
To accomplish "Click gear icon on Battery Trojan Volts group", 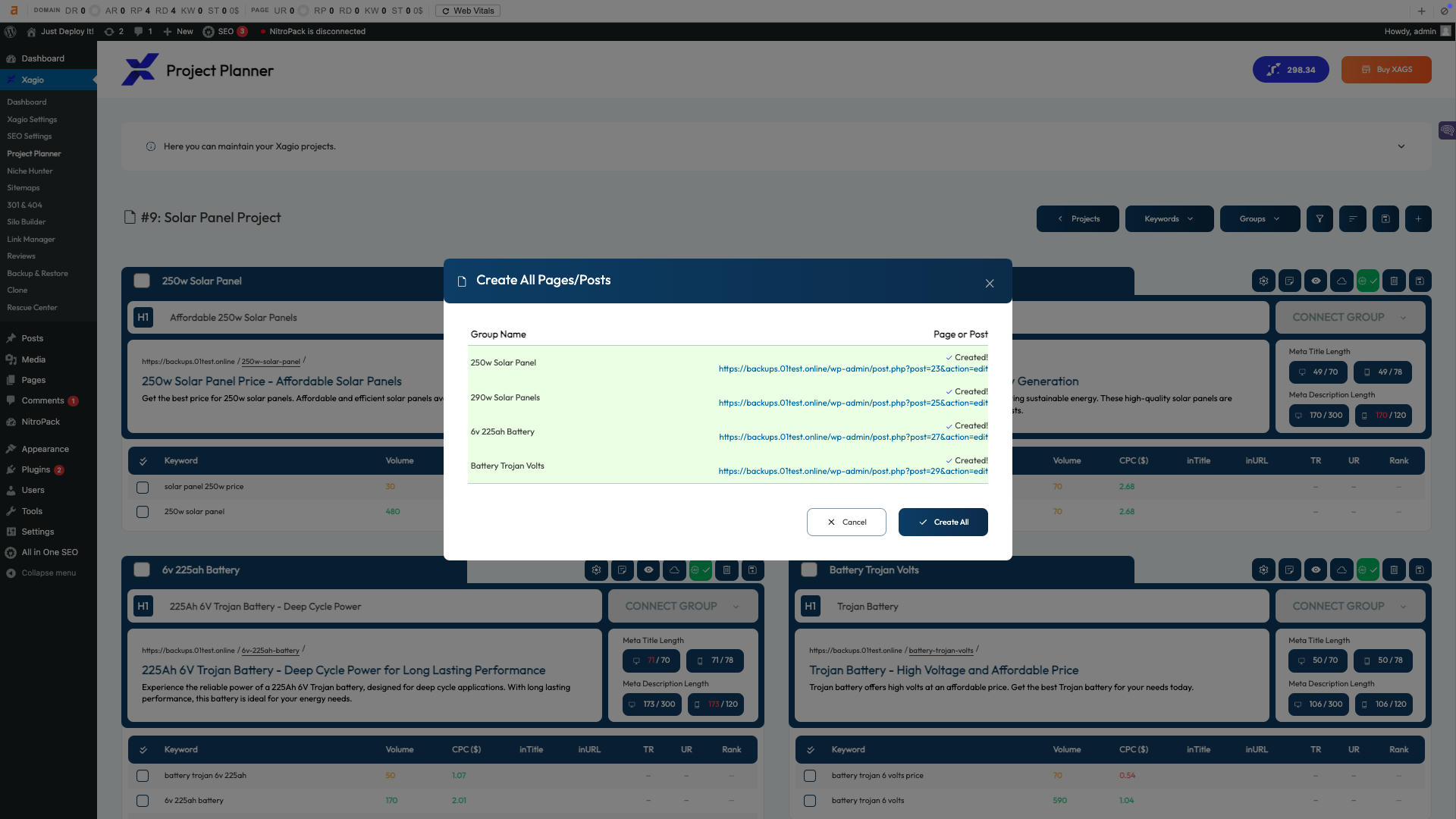I will pyautogui.click(x=1263, y=570).
